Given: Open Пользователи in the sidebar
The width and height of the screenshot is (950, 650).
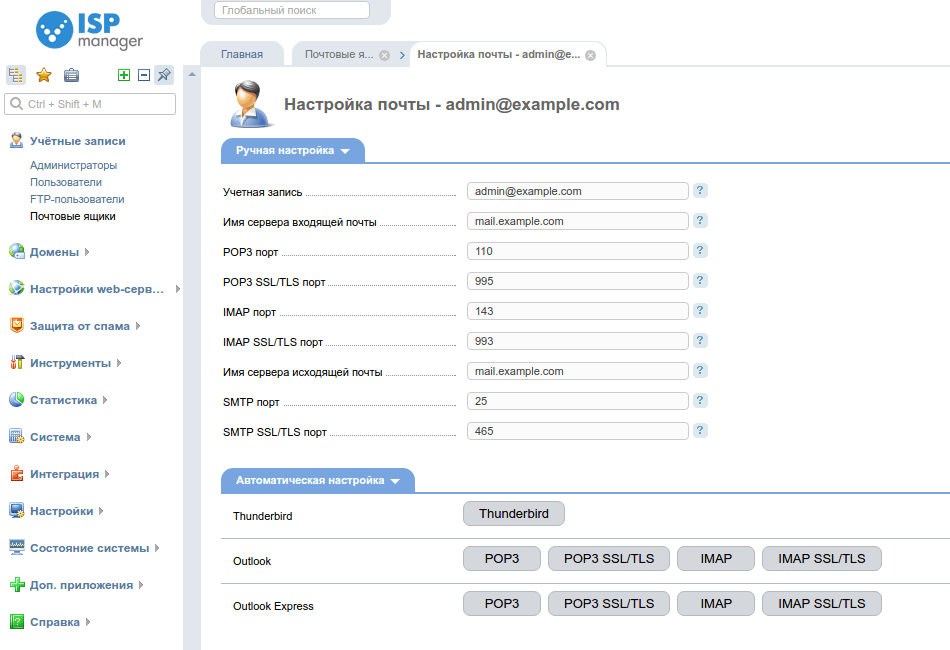Looking at the screenshot, I should click(x=66, y=182).
